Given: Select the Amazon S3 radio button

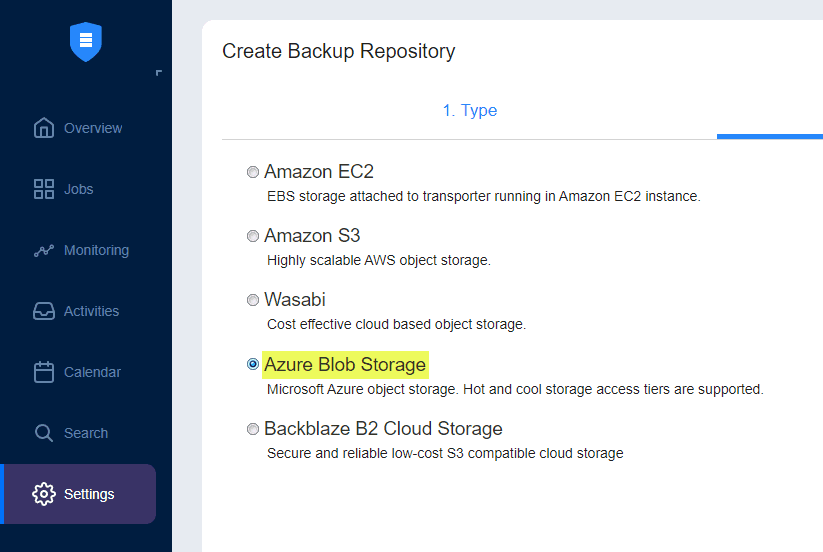Looking at the screenshot, I should 253,236.
